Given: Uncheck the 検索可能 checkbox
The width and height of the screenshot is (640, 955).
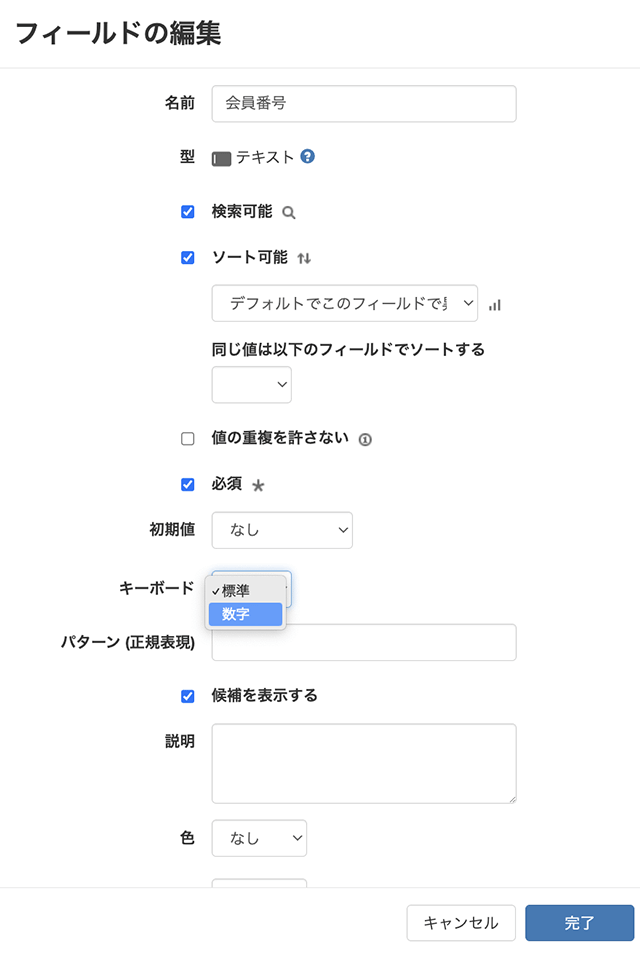Looking at the screenshot, I should click(x=186, y=211).
